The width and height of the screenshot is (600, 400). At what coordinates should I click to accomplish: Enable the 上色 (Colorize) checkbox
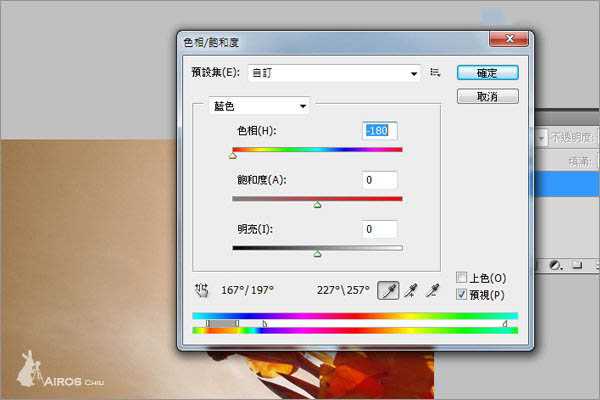(x=461, y=277)
